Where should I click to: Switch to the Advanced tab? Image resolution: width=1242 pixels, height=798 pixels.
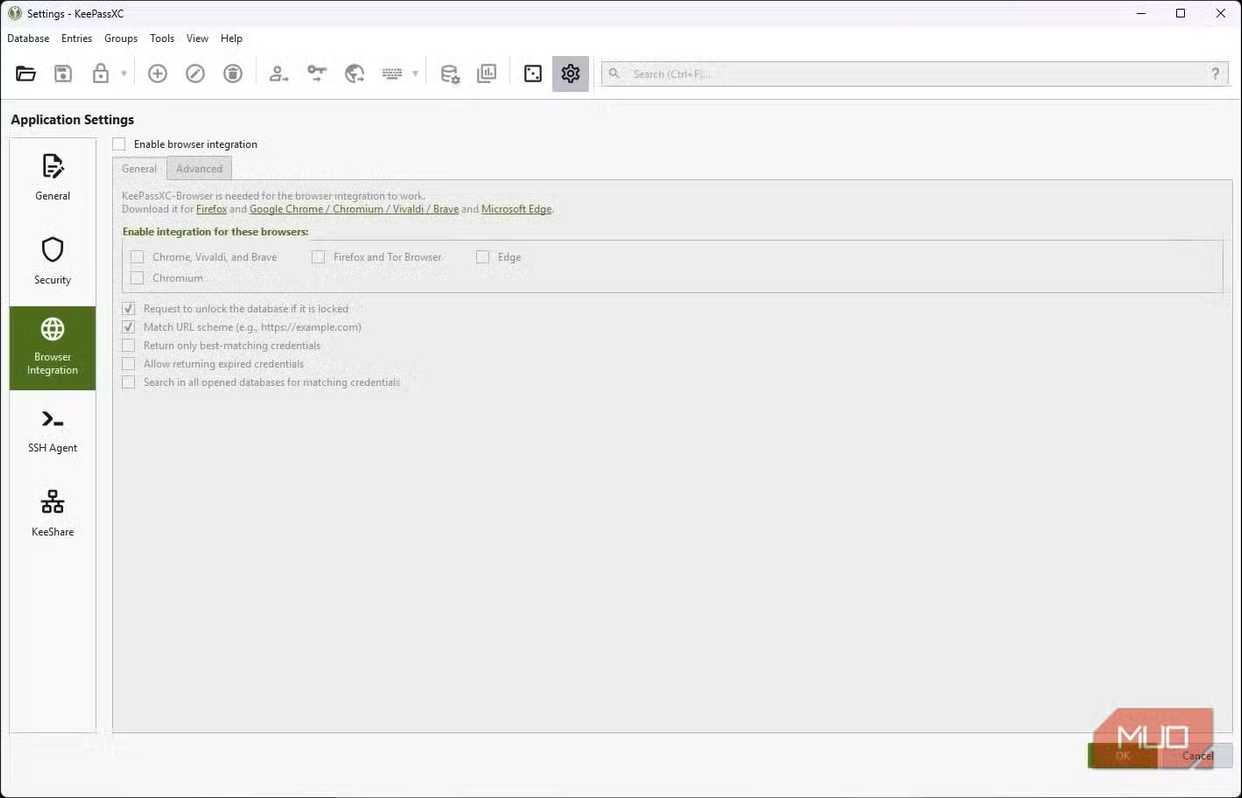click(199, 169)
